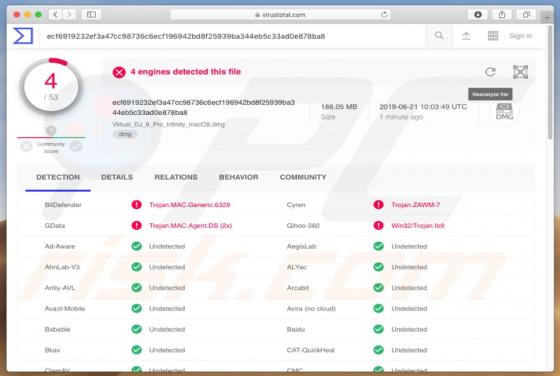Open the search magnifier icon

[439, 35]
